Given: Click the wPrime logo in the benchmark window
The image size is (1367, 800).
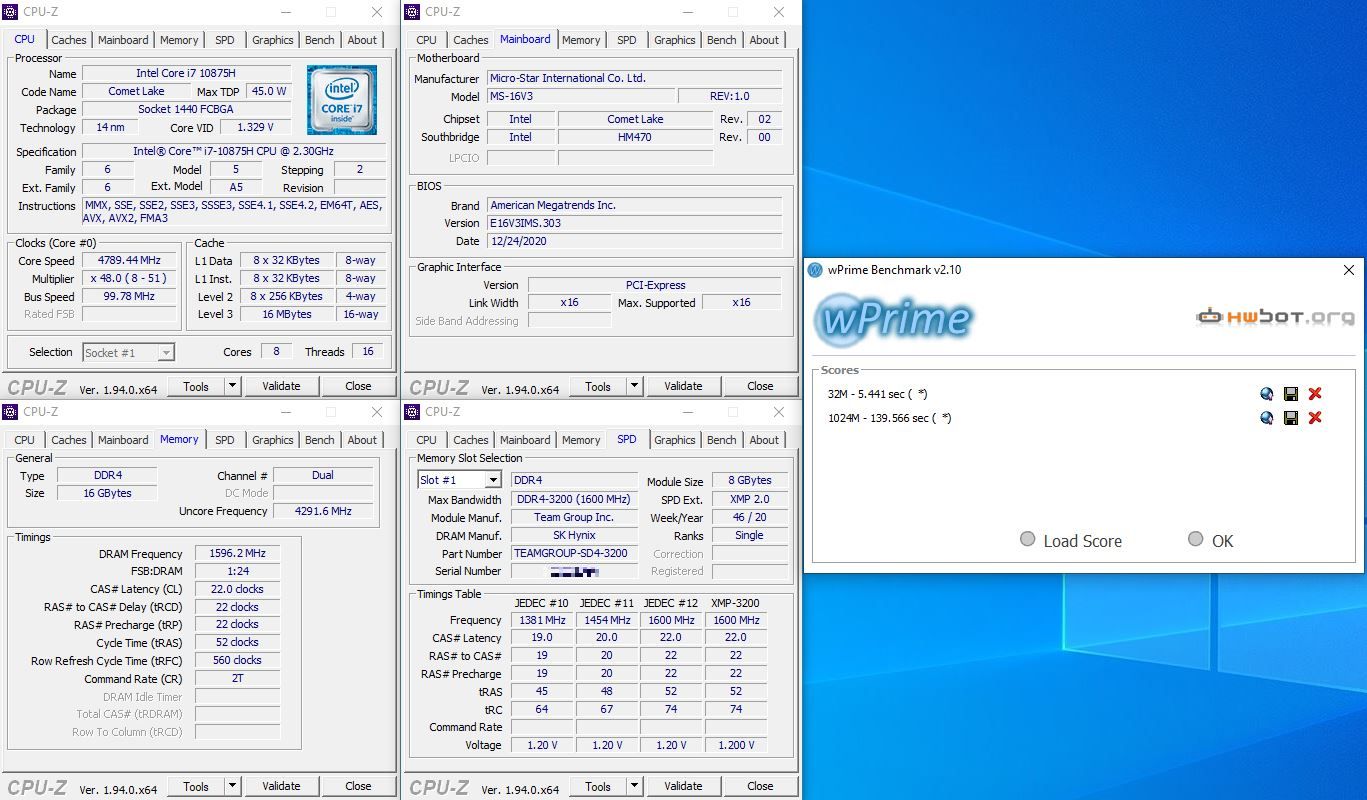Looking at the screenshot, I should [893, 319].
